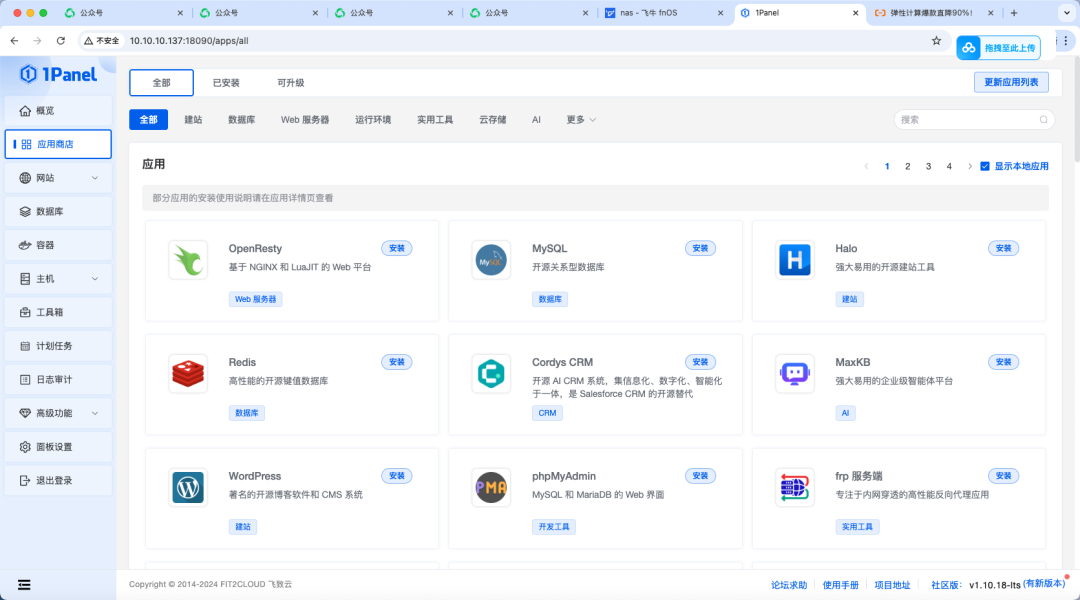
Task: Go to page 3 of apps
Action: [x=928, y=166]
